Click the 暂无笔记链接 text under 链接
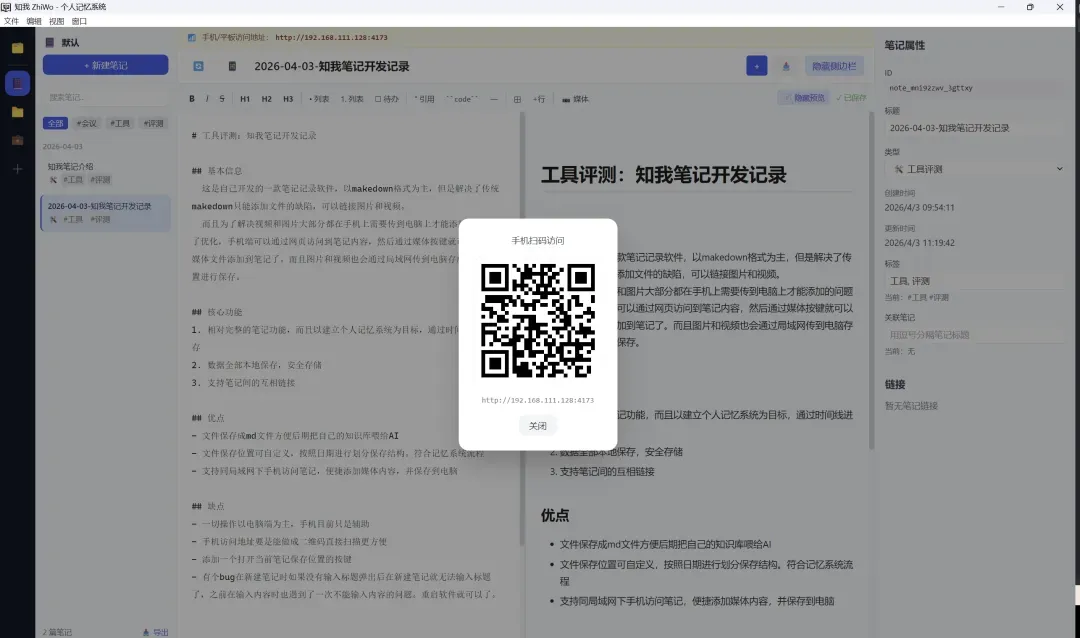The image size is (1080, 638). tap(911, 406)
